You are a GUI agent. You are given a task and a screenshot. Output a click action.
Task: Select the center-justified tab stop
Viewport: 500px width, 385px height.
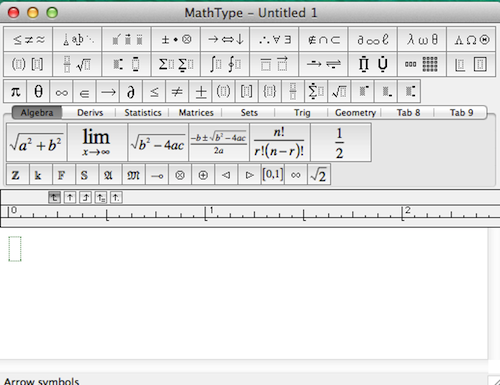click(x=70, y=198)
